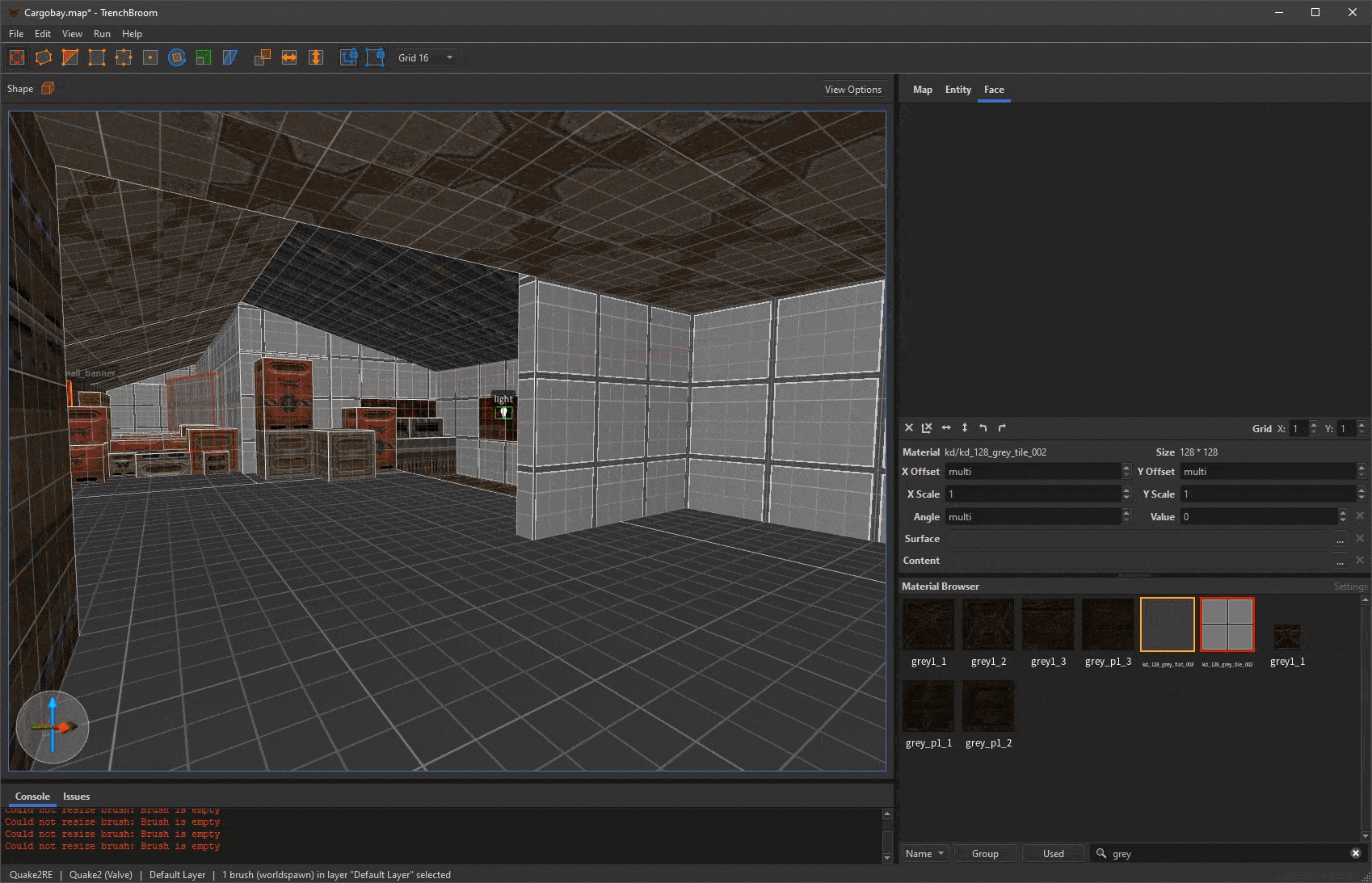Select the grey1_2 material thumbnail

pos(988,624)
